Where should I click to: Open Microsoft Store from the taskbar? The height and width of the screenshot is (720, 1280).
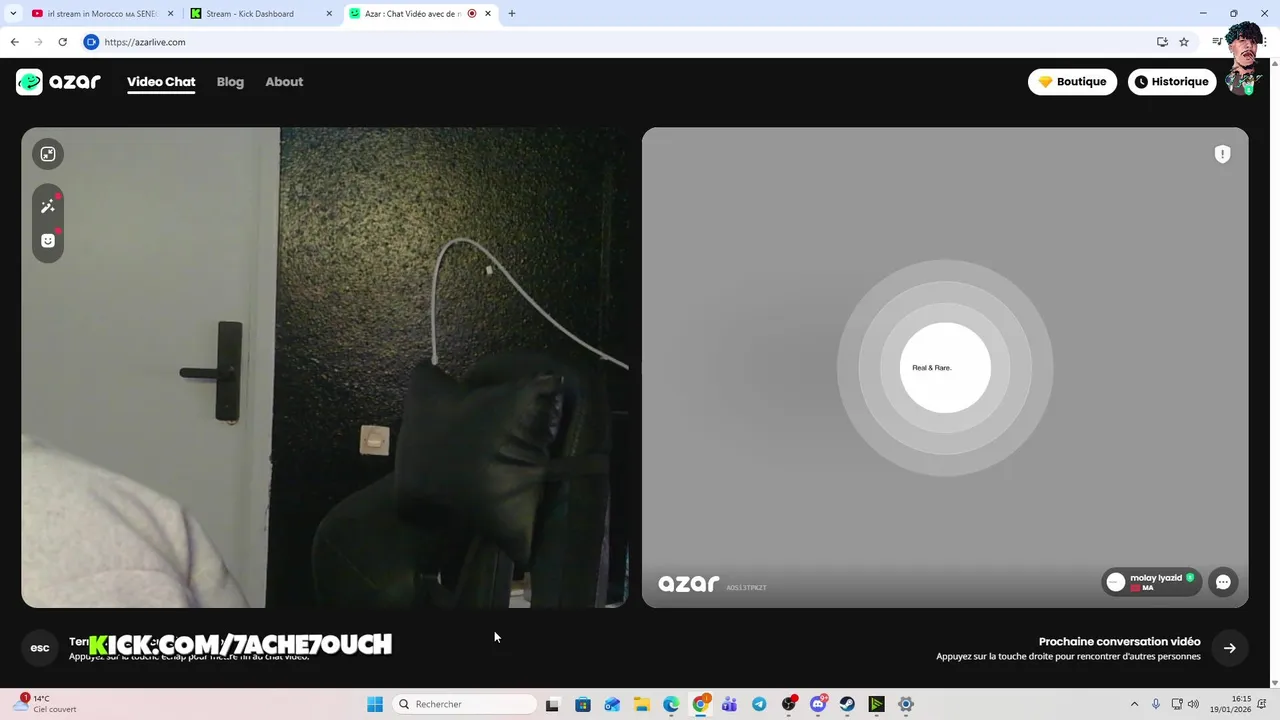583,704
